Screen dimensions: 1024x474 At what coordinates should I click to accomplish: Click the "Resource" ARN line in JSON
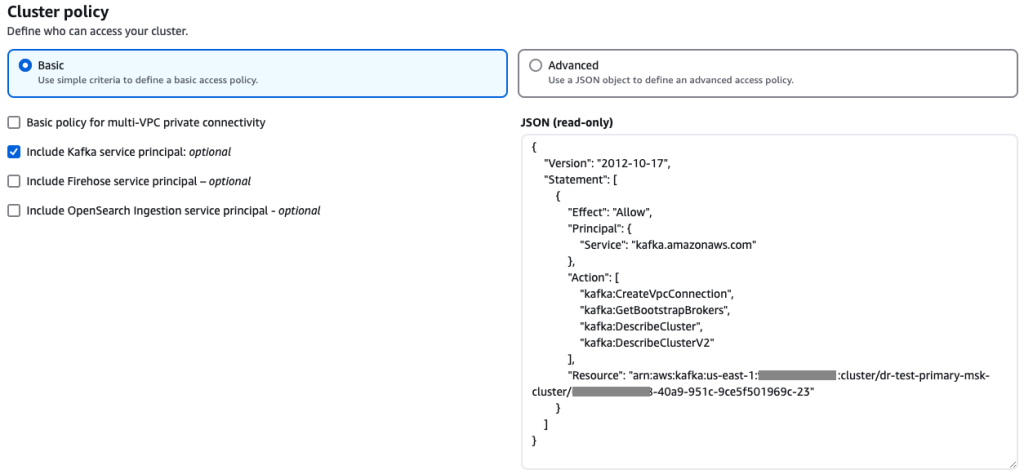[762, 383]
